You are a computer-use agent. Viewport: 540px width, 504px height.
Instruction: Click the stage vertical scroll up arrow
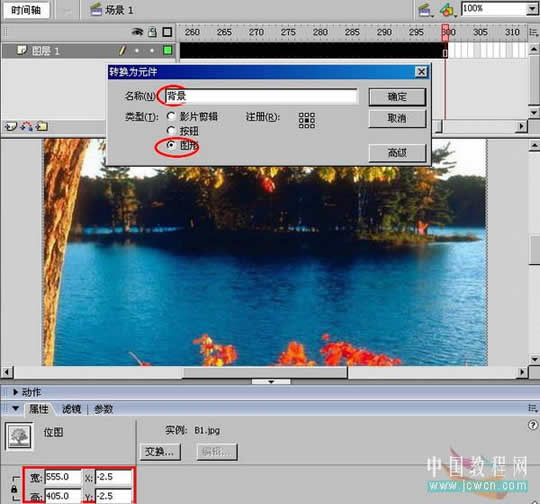point(534,146)
